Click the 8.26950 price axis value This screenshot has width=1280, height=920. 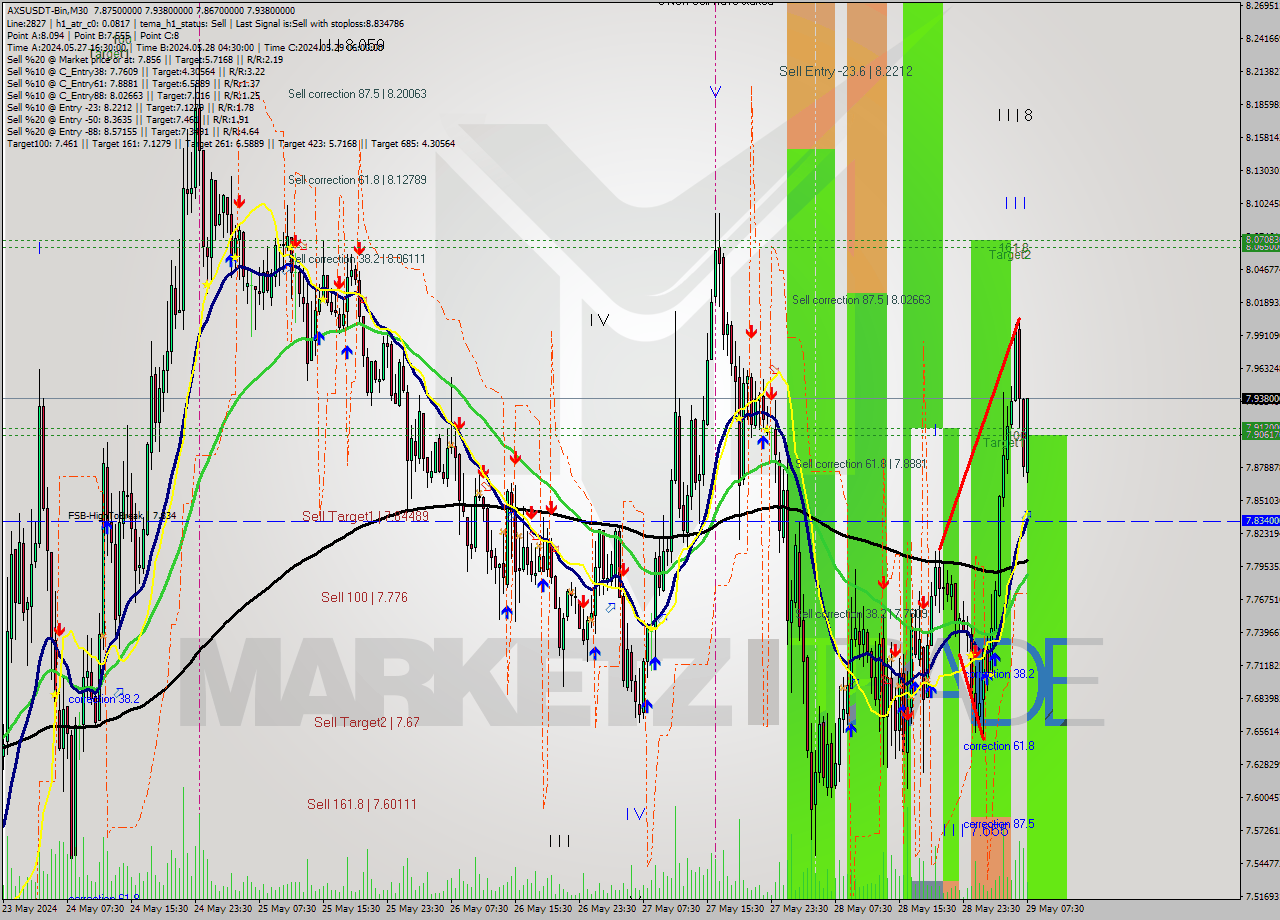point(1262,6)
